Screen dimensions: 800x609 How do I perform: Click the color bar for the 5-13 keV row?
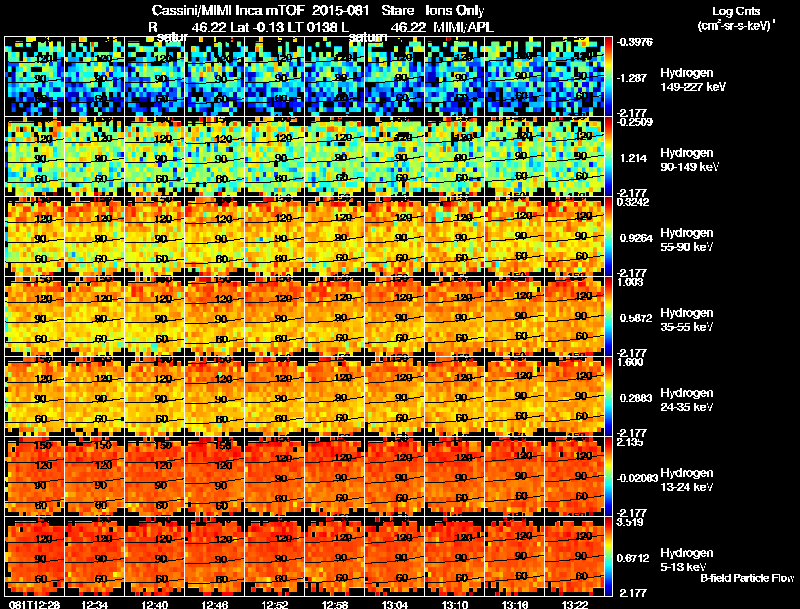point(608,557)
